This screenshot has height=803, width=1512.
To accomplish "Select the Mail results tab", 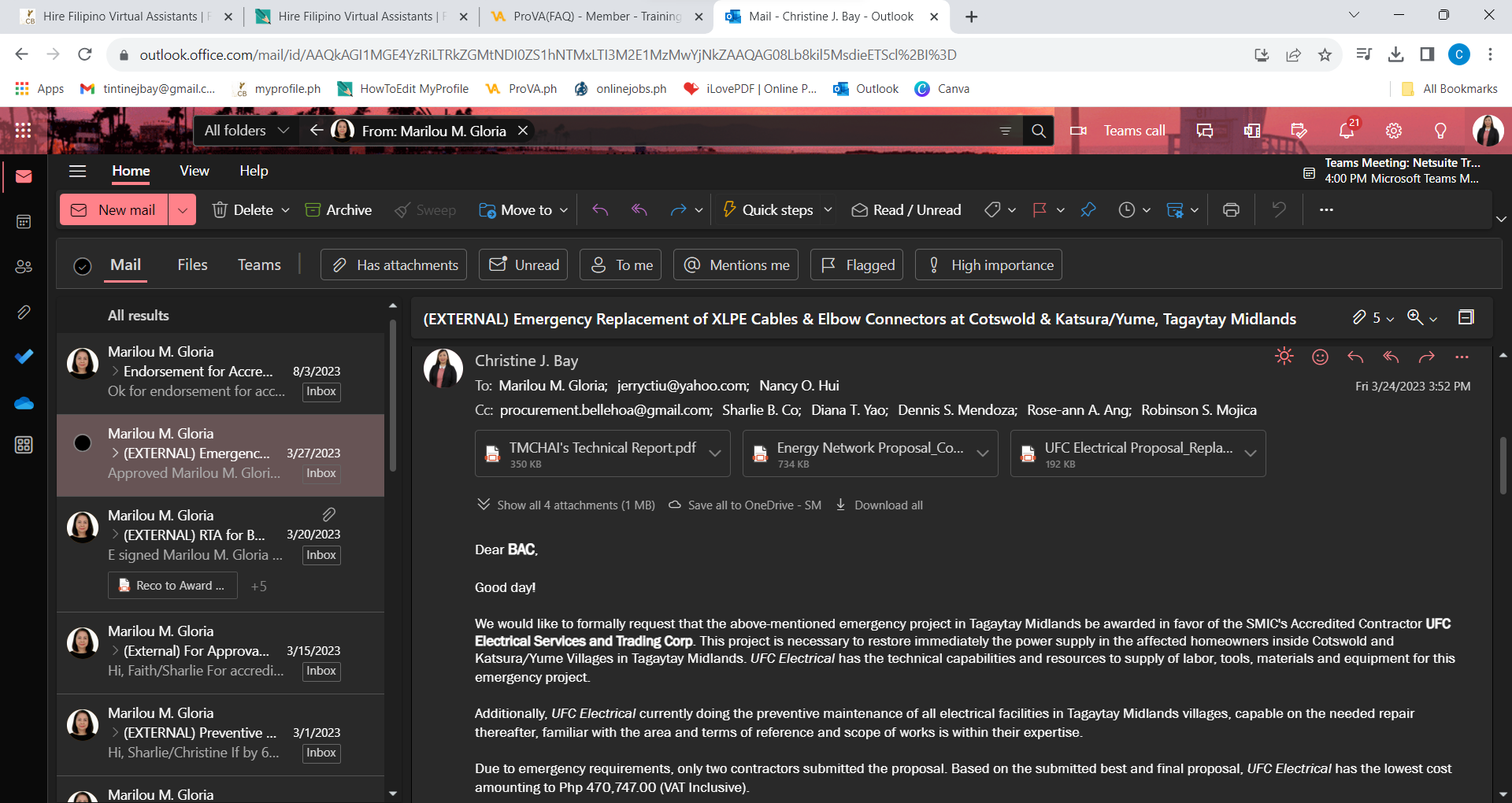I will pos(125,265).
